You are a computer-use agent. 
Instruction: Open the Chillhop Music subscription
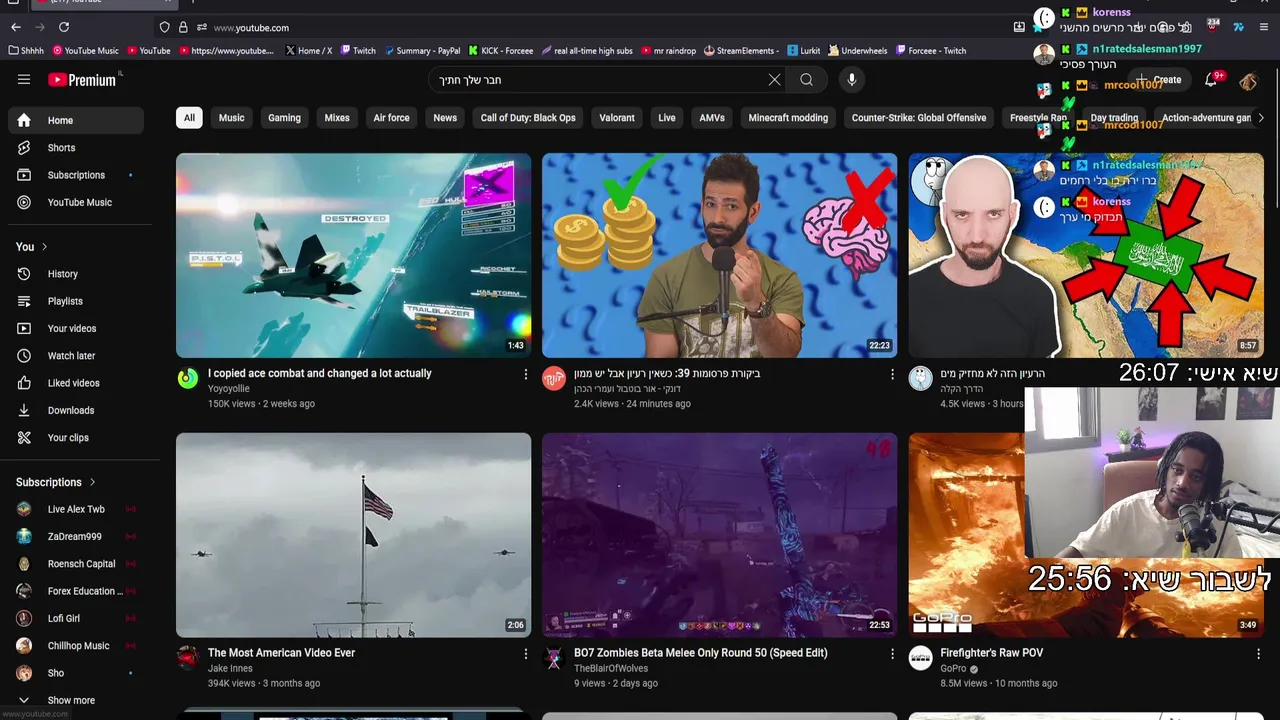(76, 646)
